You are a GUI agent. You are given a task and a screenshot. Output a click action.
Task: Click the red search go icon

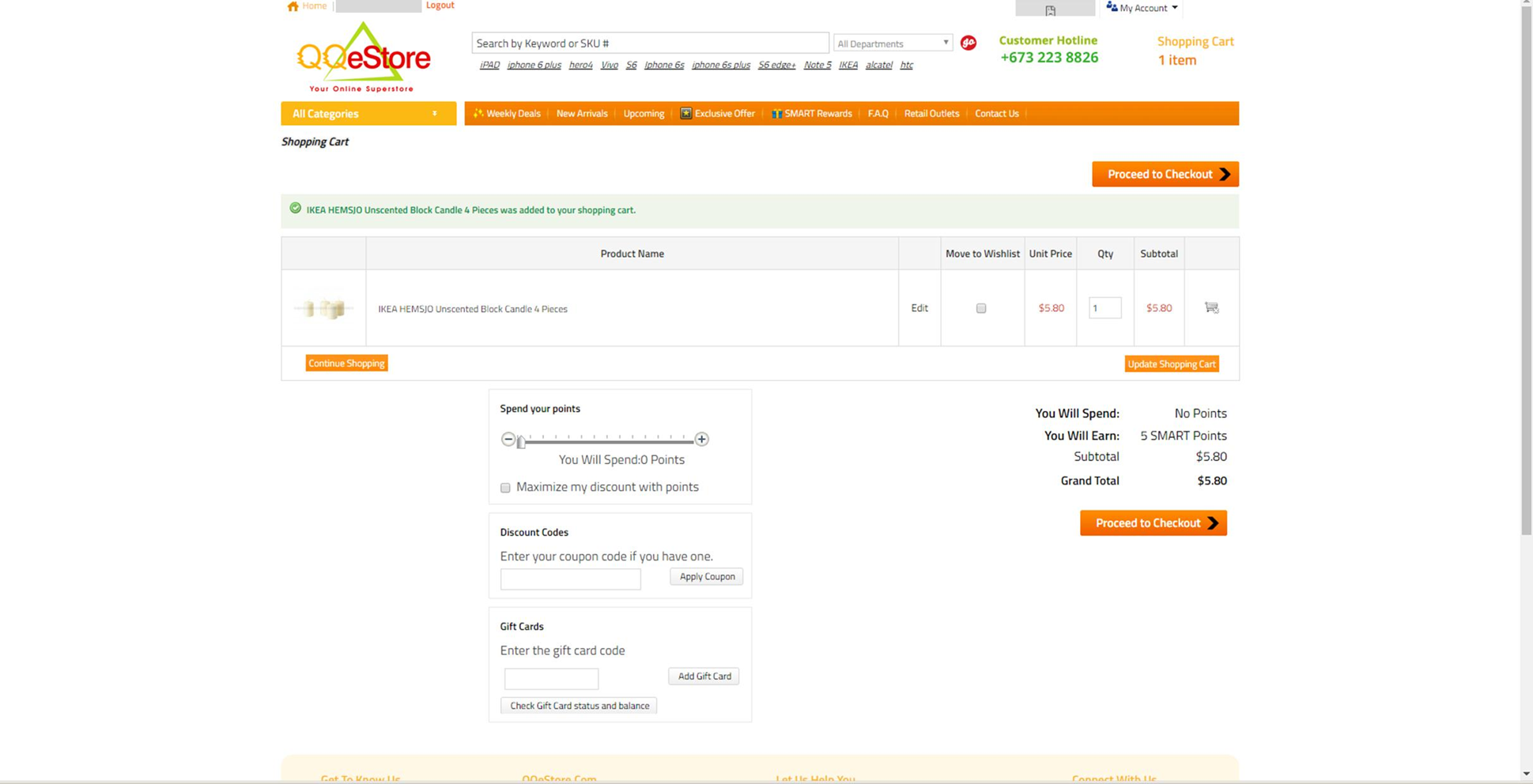968,43
